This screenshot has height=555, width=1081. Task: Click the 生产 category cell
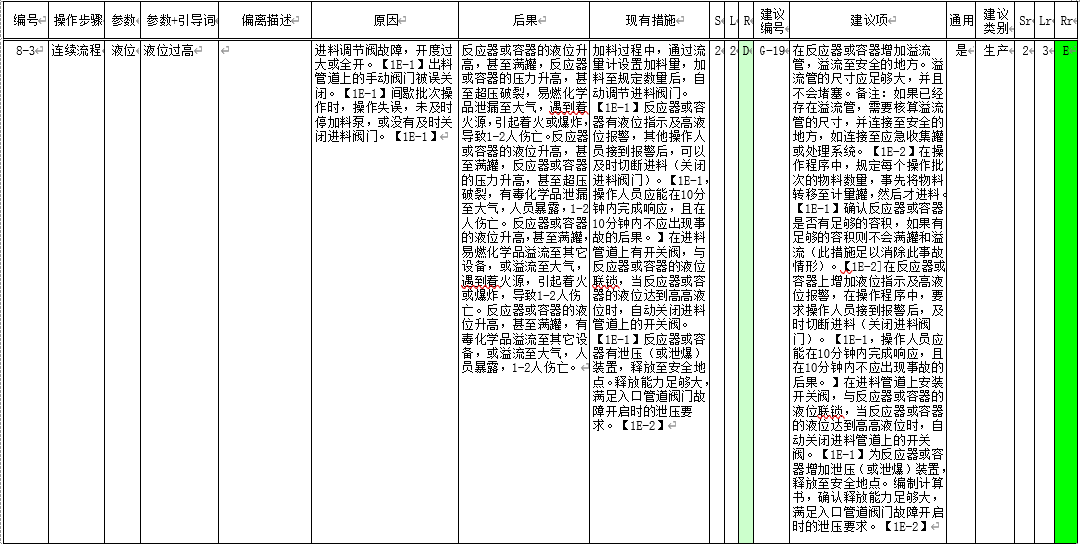[996, 292]
